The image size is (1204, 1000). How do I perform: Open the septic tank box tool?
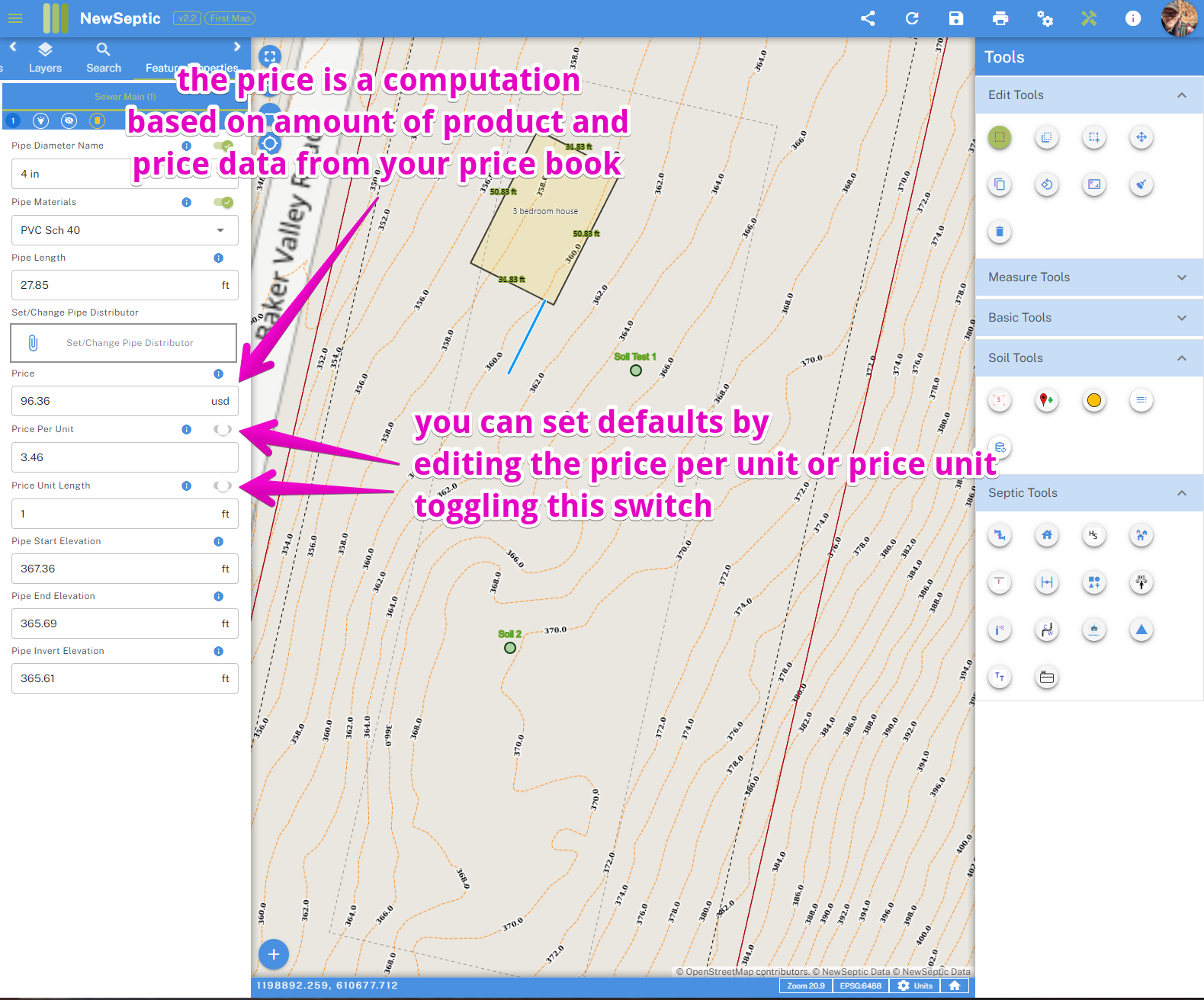1046,677
